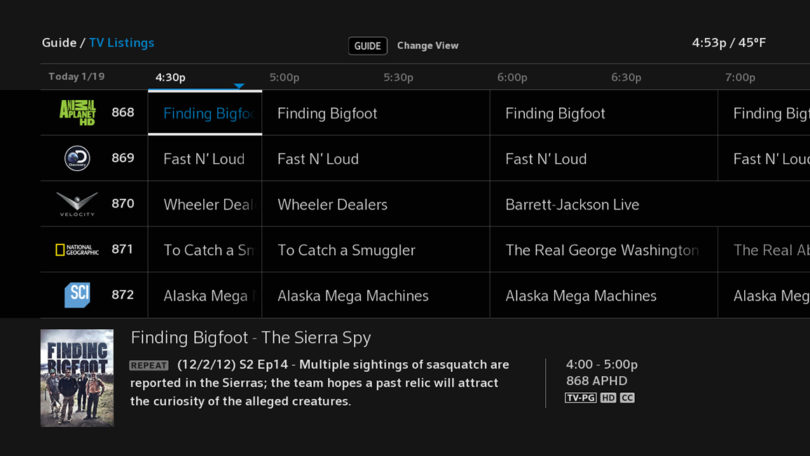Click the TV-PG rating badge
This screenshot has width=810, height=456.
581,398
